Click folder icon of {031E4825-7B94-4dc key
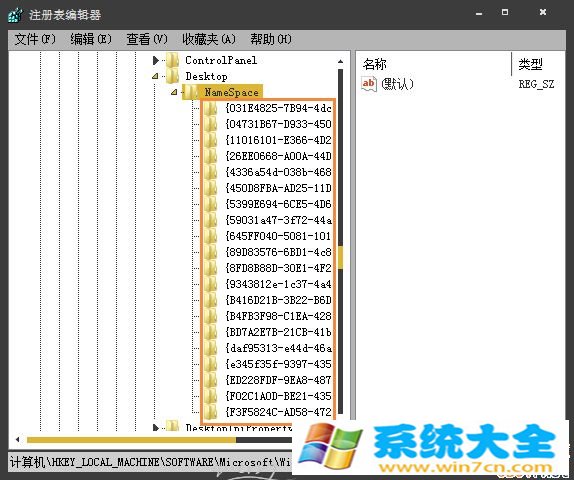 coord(210,108)
